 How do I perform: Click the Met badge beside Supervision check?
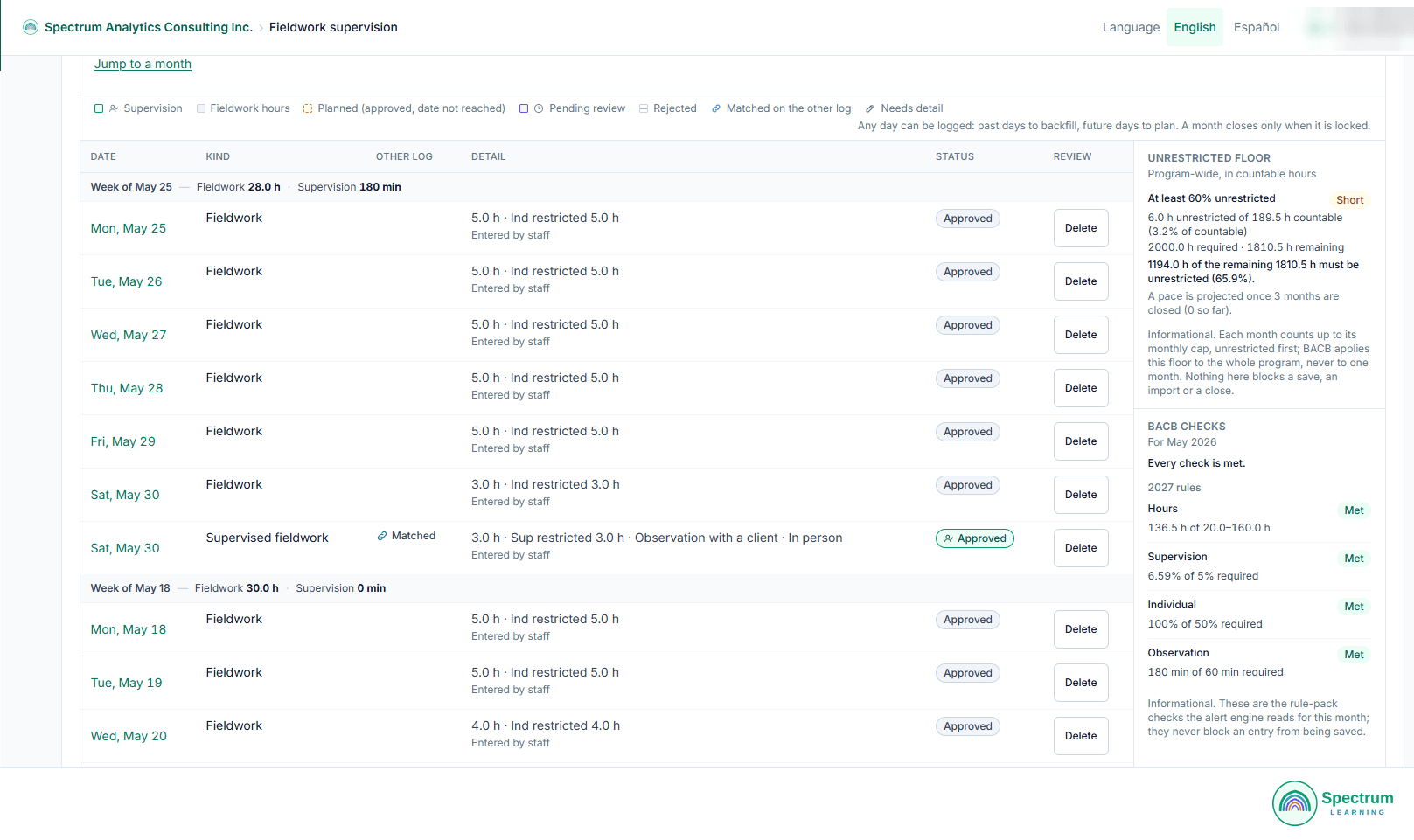(x=1354, y=559)
